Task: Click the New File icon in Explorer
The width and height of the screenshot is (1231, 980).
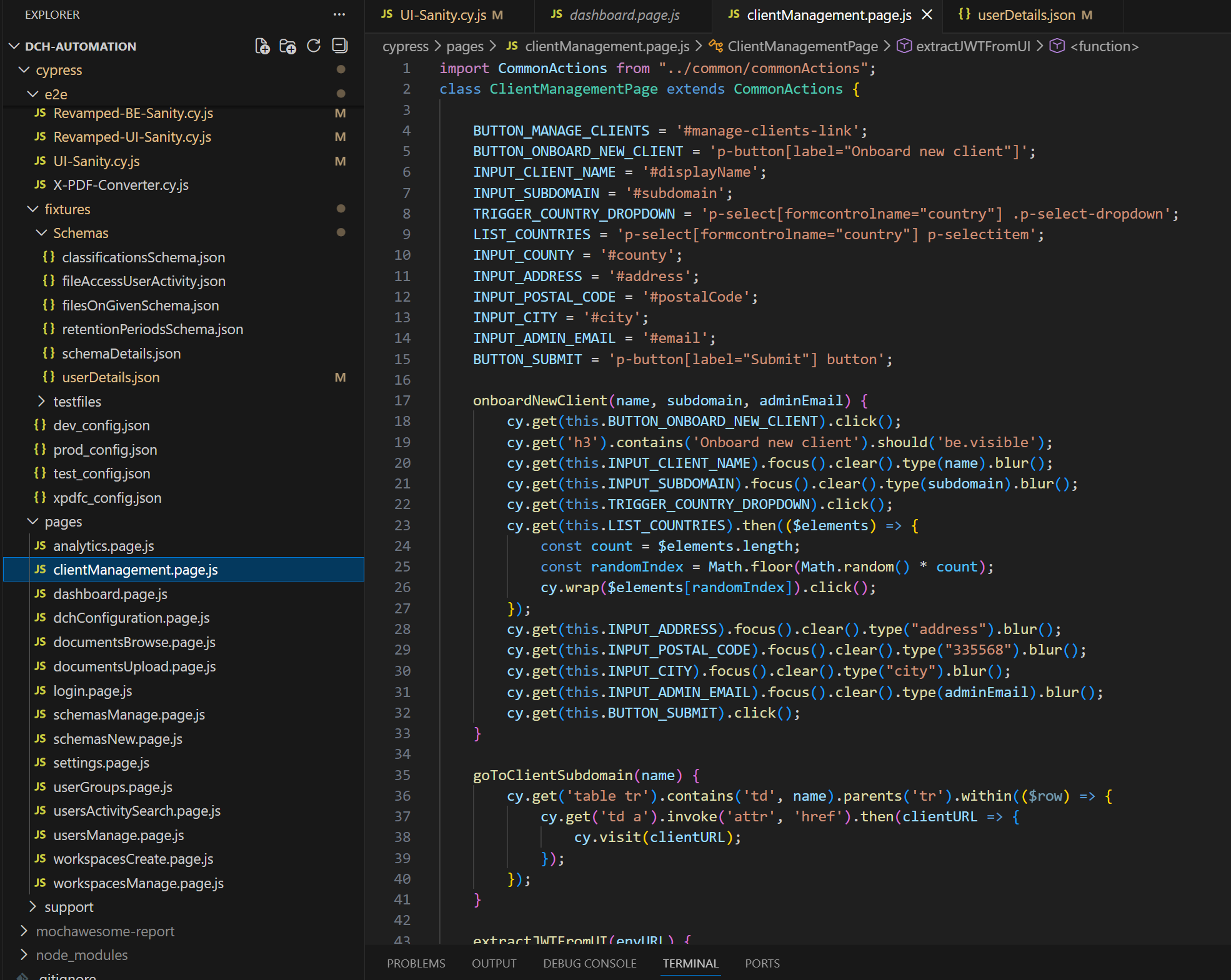Action: click(x=262, y=46)
